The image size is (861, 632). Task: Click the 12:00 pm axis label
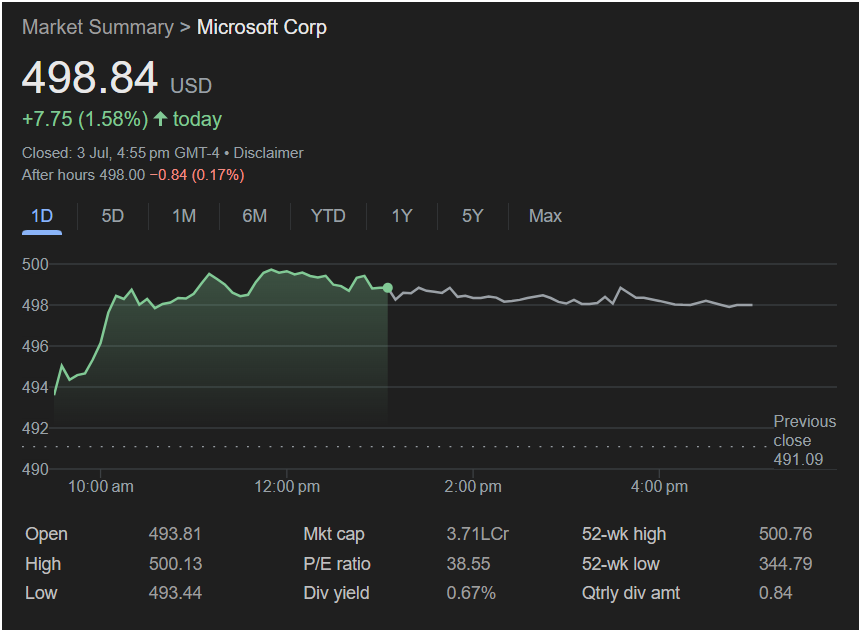tap(287, 486)
